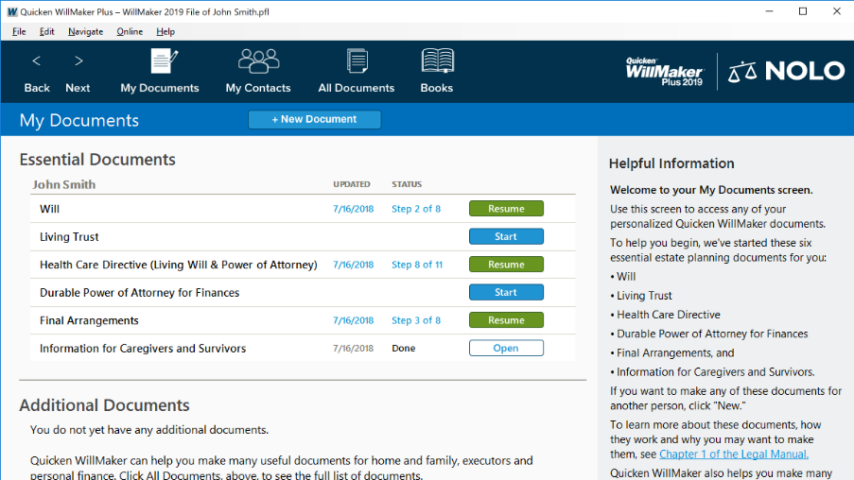Click the Step 3 of 8 status
The height and width of the screenshot is (480, 854).
point(416,320)
